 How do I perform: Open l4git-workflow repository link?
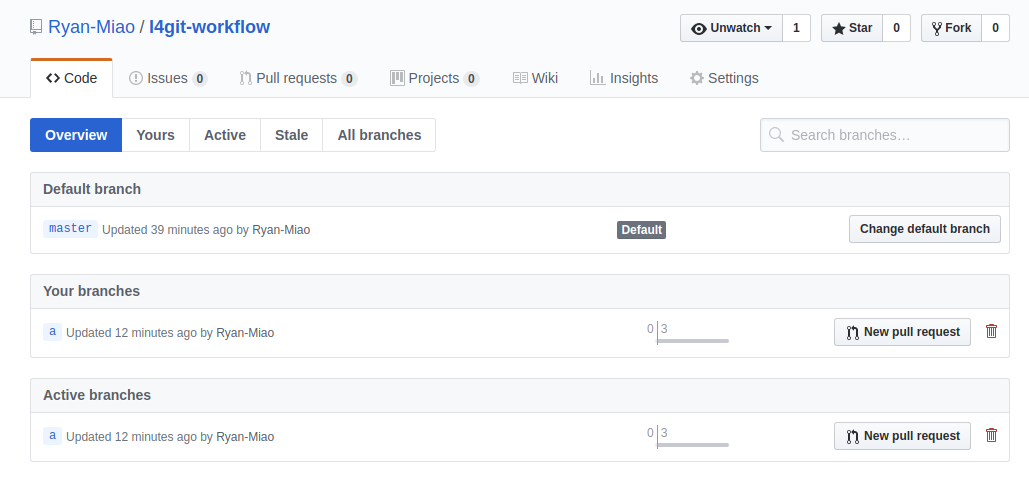tap(209, 28)
